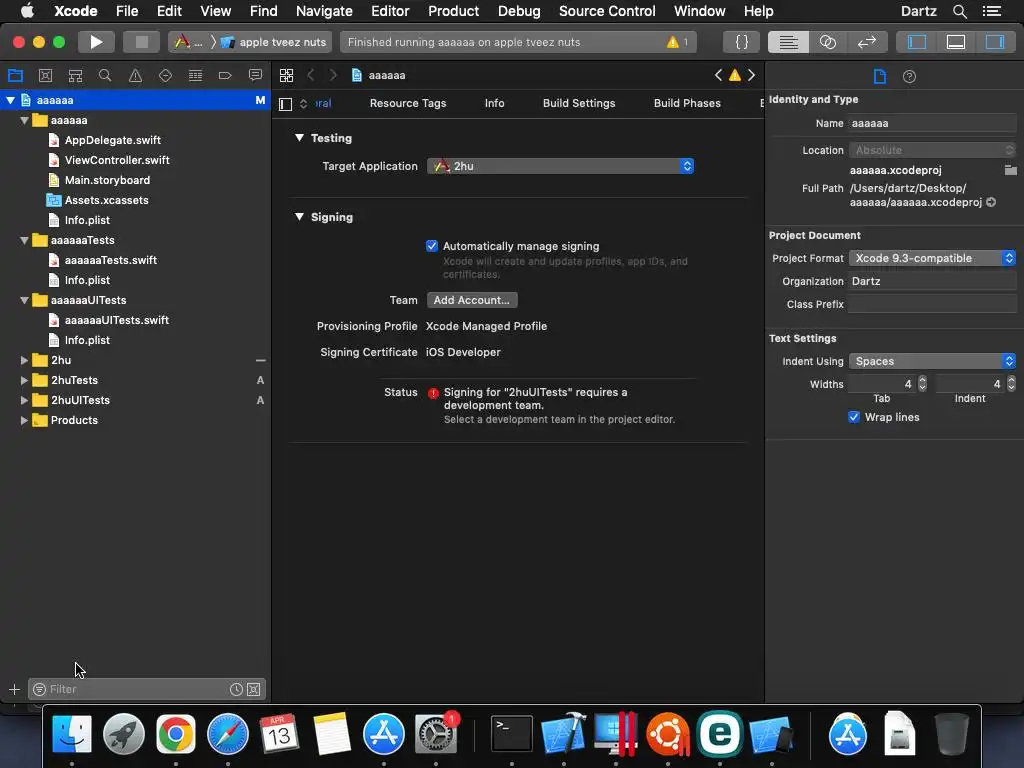
Task: Switch to the Build Settings tab
Action: (x=579, y=103)
